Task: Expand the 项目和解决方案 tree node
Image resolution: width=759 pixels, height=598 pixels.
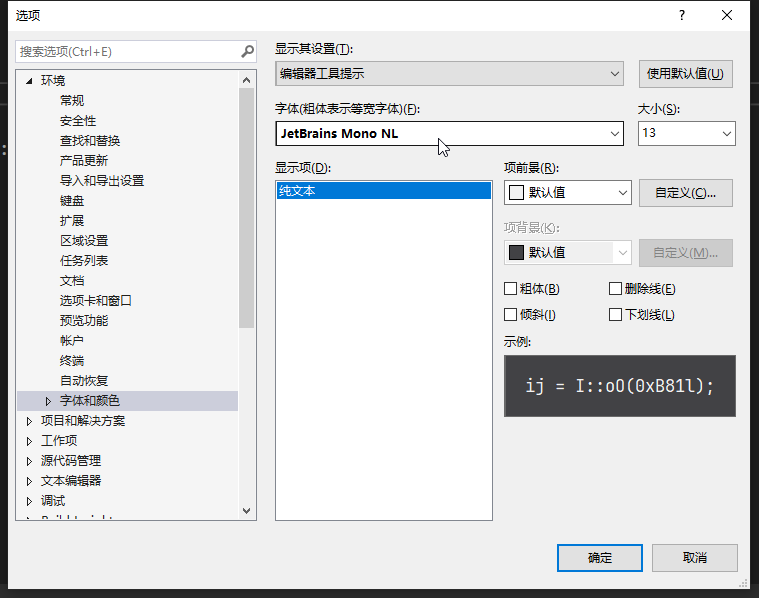Action: [x=29, y=421]
